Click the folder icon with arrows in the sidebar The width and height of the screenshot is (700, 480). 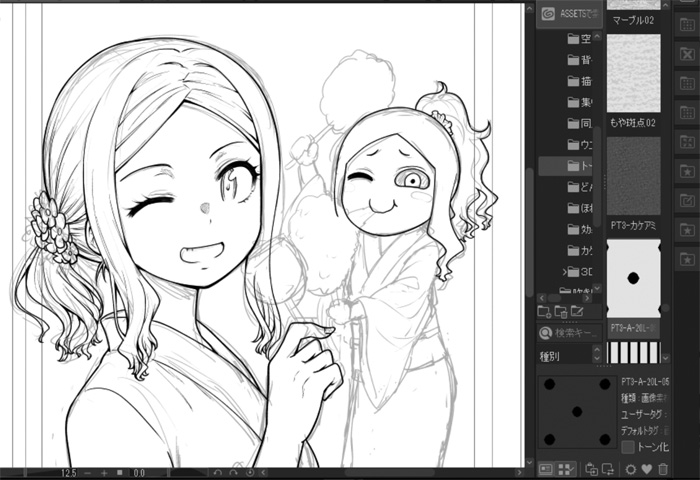(687, 142)
